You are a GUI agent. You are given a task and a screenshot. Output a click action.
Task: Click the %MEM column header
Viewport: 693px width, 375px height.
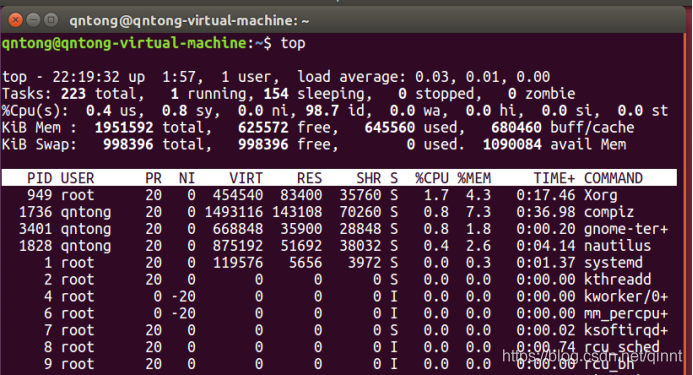coord(474,178)
